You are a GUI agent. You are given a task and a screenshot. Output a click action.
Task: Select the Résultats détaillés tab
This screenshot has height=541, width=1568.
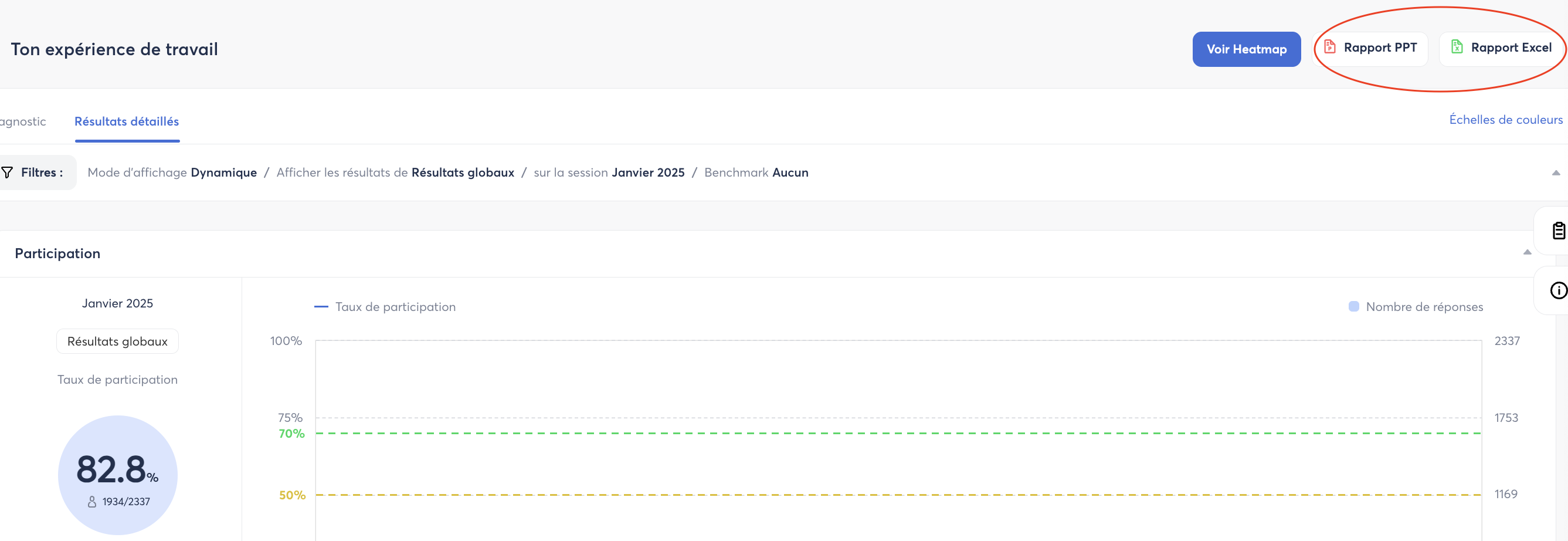click(x=127, y=121)
